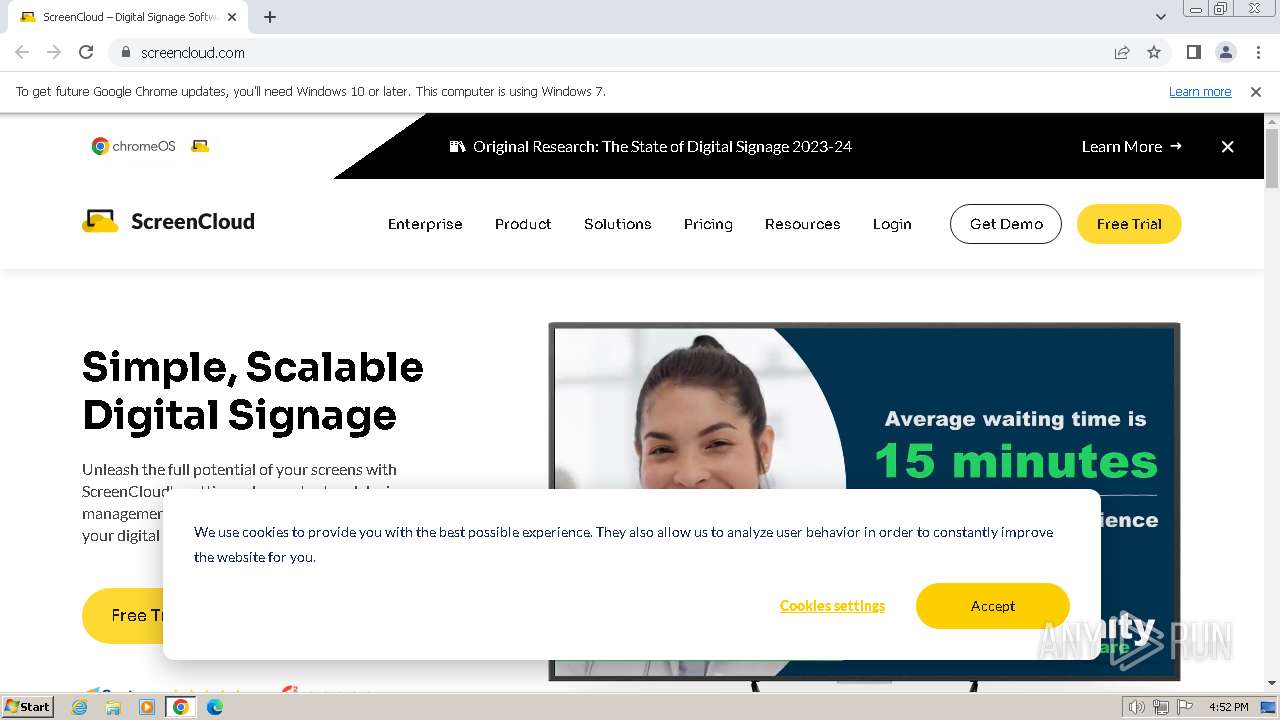Click the volume speaker tray icon
Screen dimensions: 1280x720
click(x=1137, y=707)
